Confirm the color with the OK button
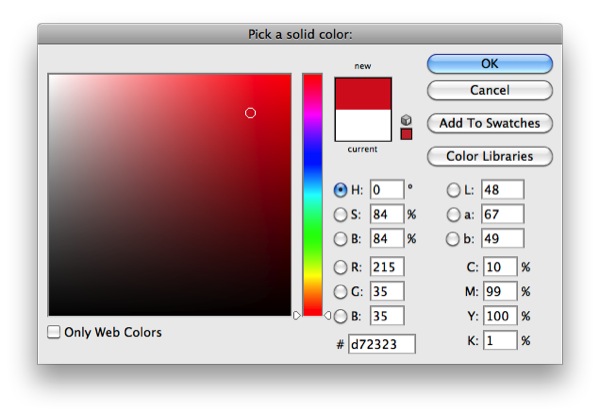 (x=490, y=64)
